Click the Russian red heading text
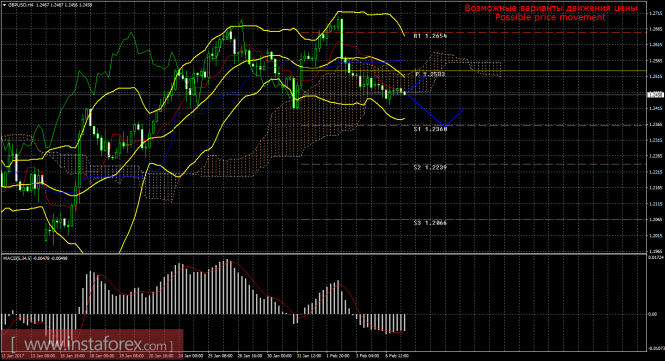665x361 pixels. (x=551, y=8)
